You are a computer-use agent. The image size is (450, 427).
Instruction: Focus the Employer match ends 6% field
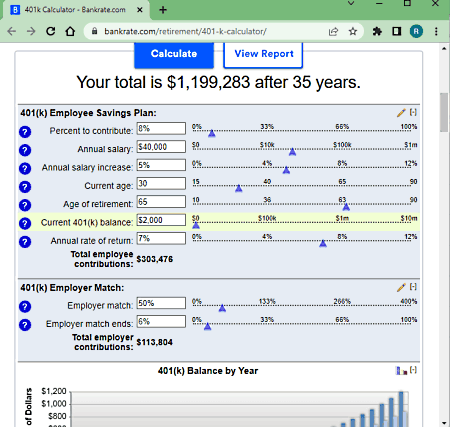tap(161, 321)
